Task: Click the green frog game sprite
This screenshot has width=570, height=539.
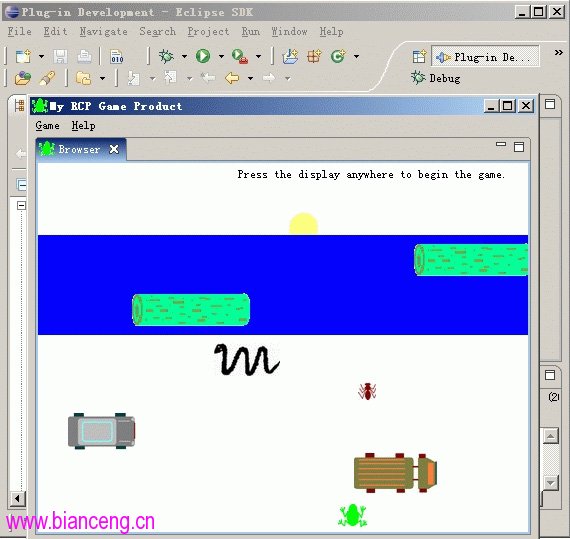Action: tap(352, 515)
